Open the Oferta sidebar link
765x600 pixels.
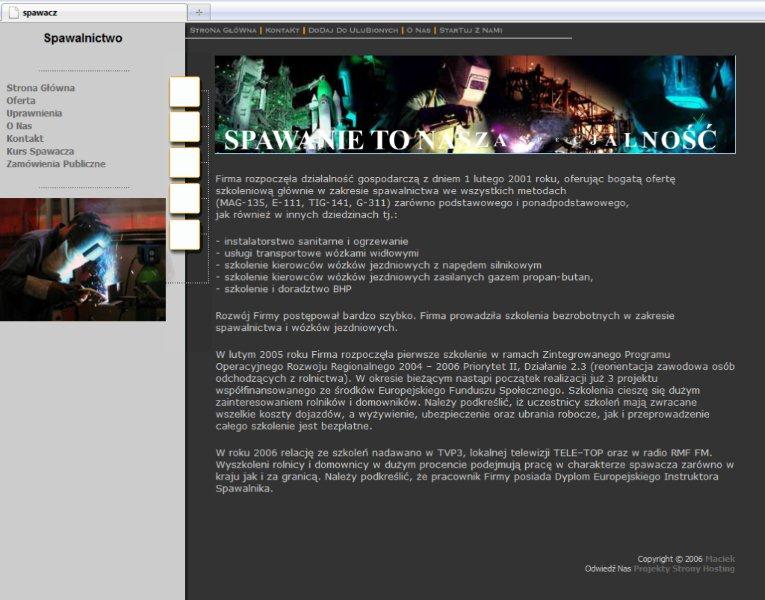coord(21,101)
